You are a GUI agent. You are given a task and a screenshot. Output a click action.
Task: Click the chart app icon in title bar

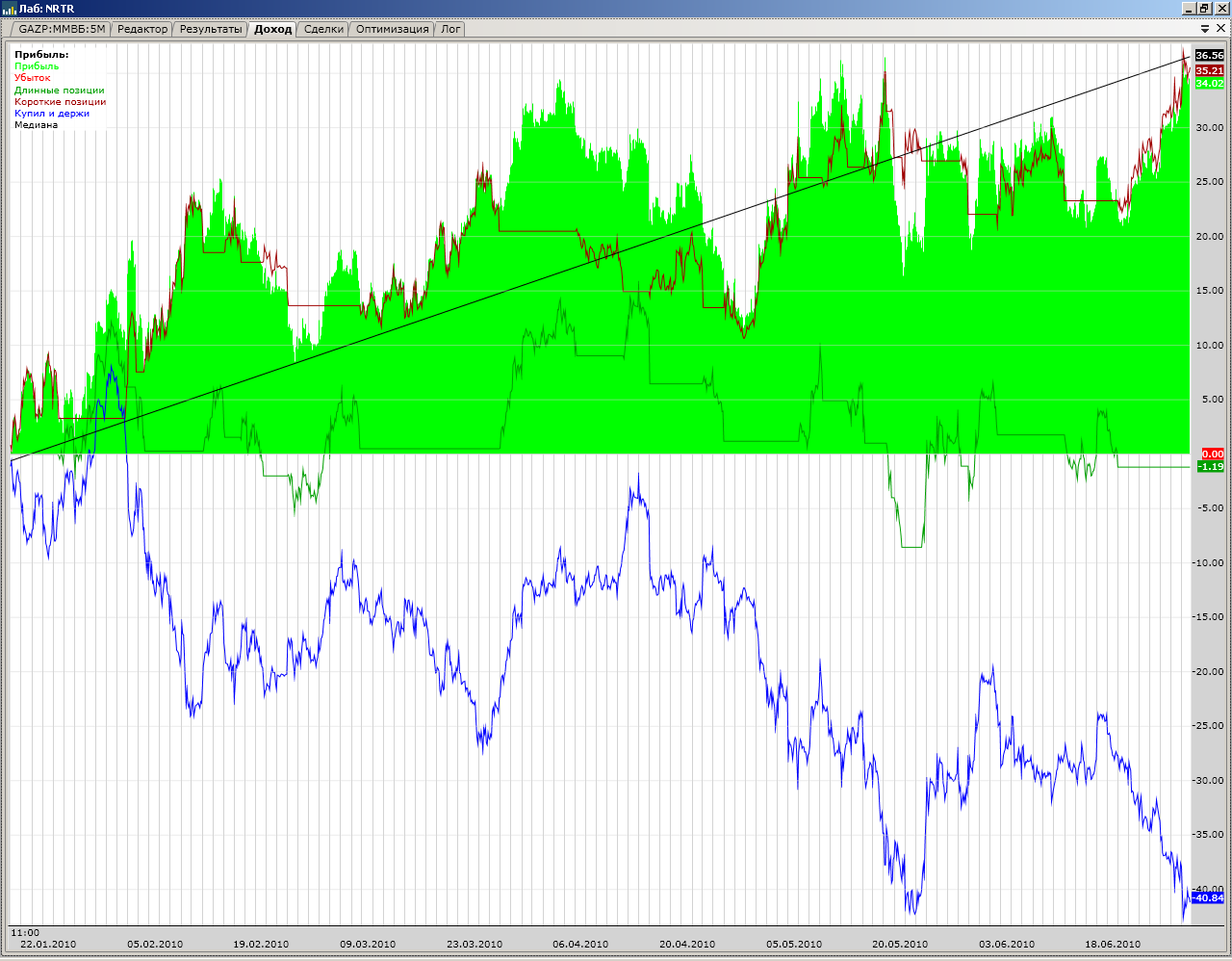point(10,9)
